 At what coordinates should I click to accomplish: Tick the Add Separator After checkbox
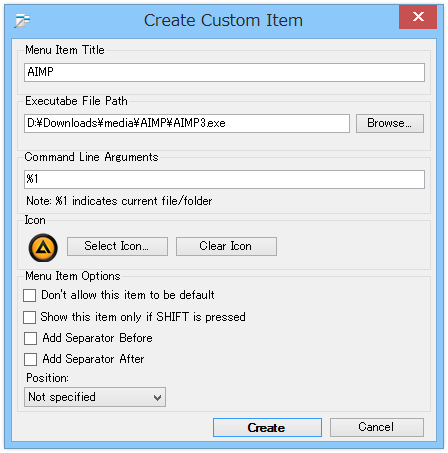(x=30, y=359)
